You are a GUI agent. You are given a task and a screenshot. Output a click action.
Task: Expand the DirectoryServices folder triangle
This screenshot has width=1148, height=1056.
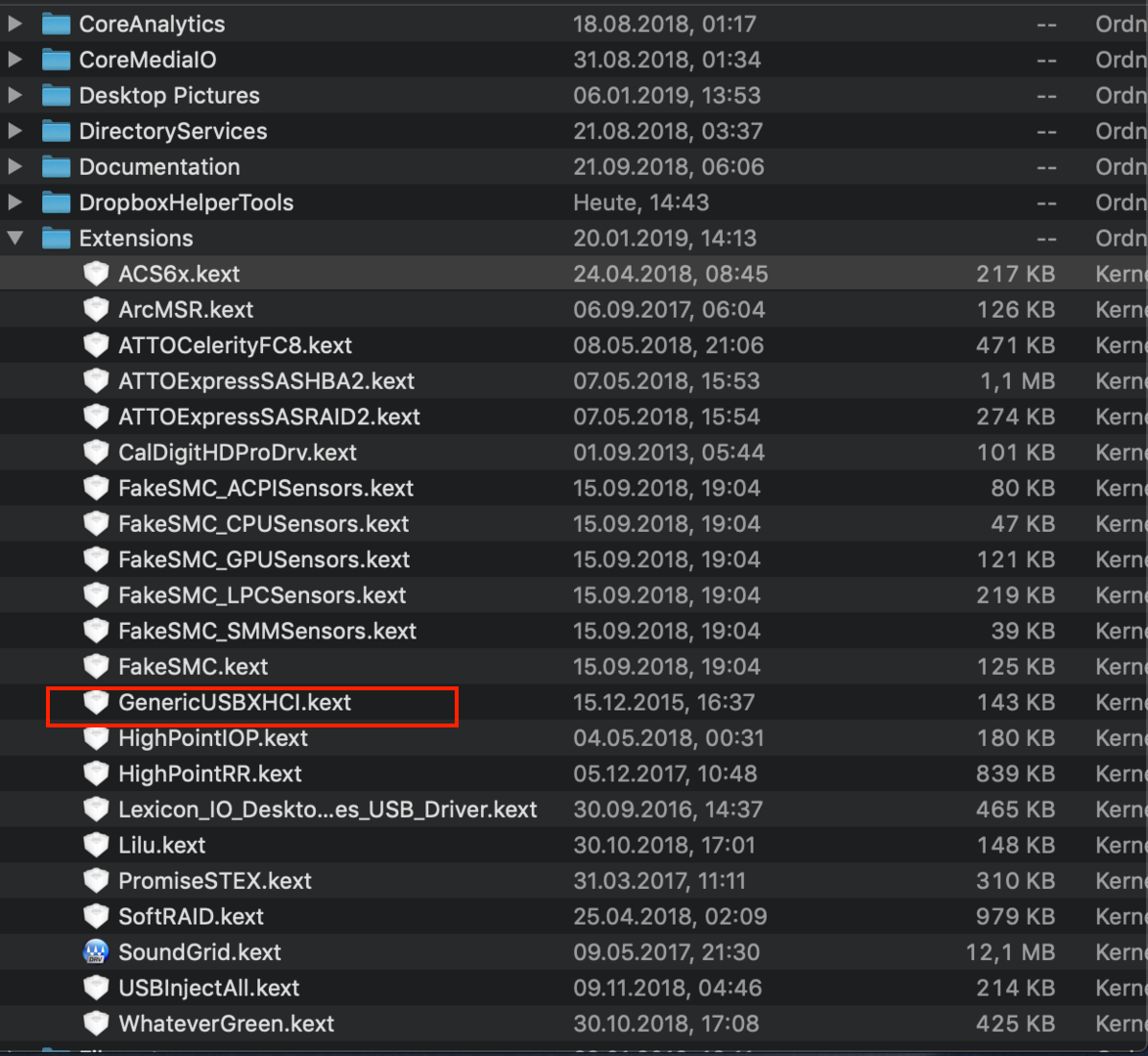pyautogui.click(x=15, y=131)
